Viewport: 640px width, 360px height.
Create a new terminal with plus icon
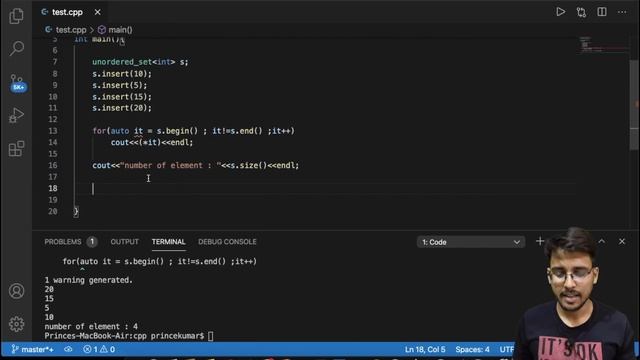tap(540, 241)
